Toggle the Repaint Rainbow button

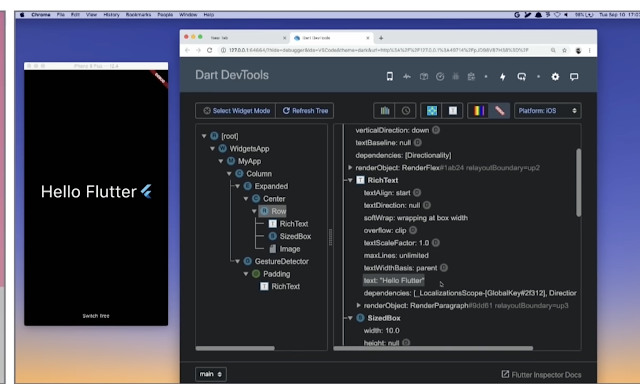tap(479, 111)
